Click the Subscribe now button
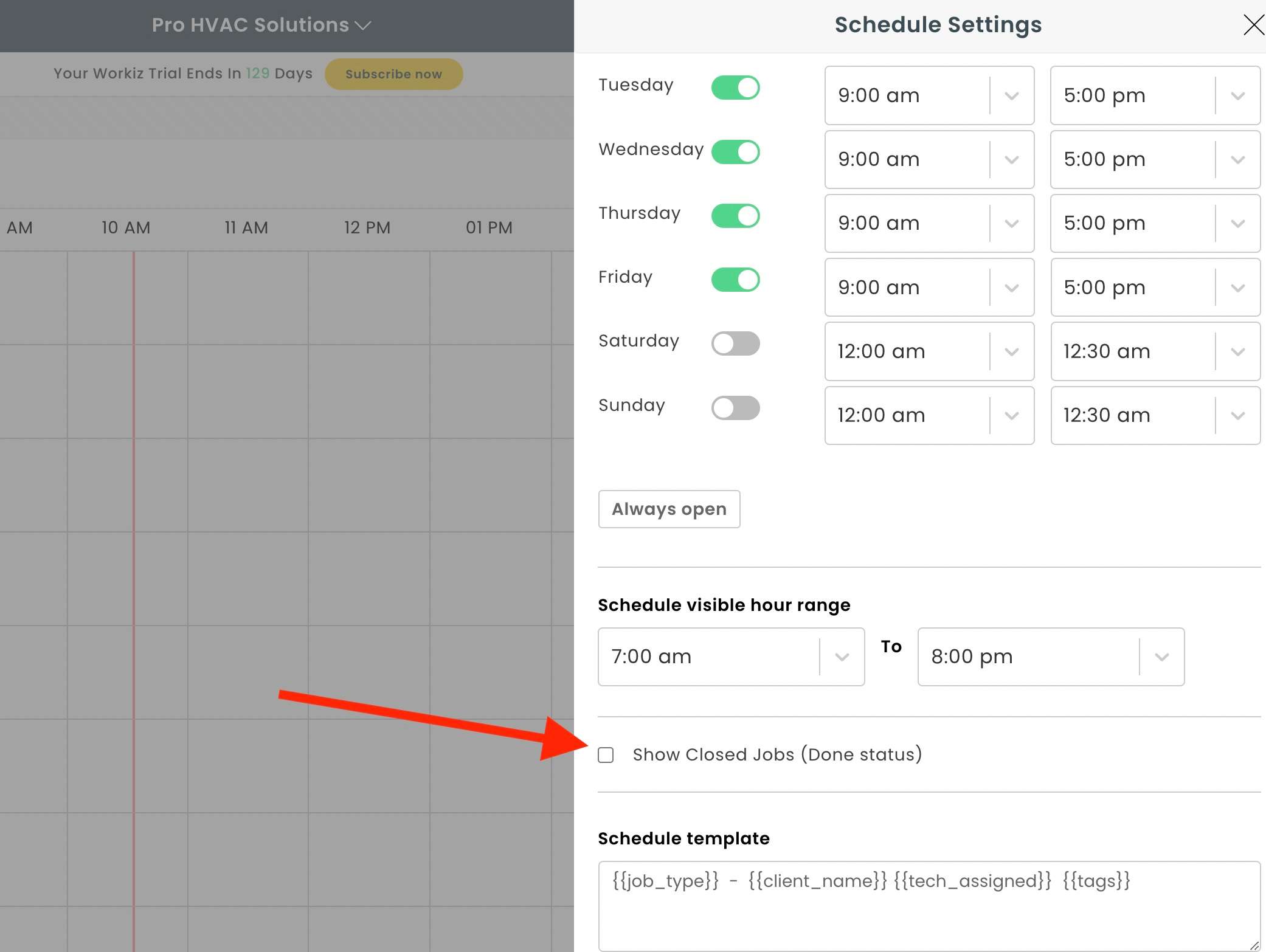 [393, 74]
